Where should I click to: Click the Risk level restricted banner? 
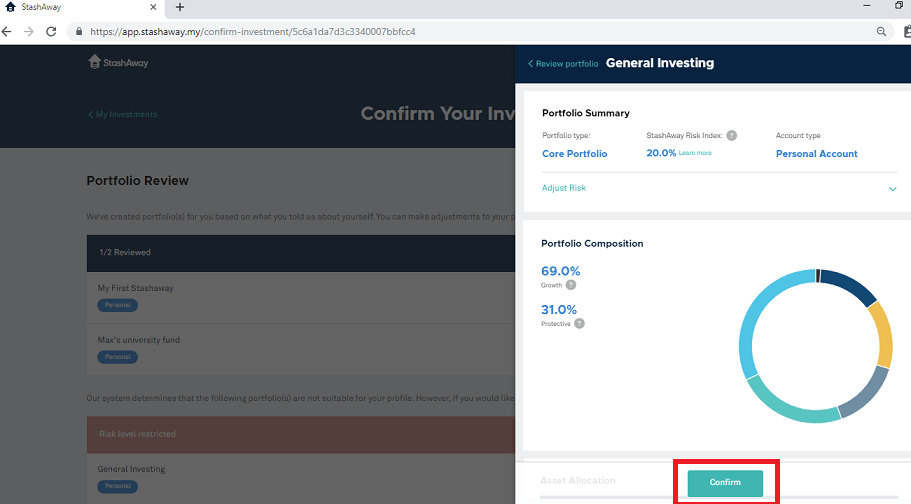coord(301,434)
